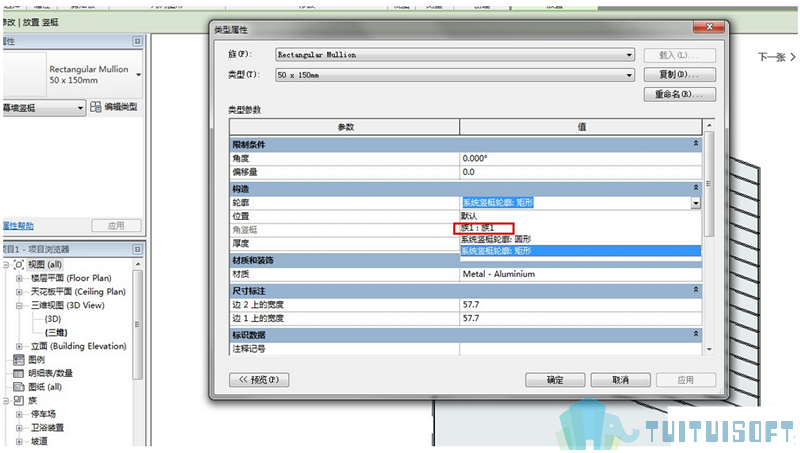Click the 复制 duplicate button
This screenshot has width=800, height=453.
[x=680, y=74]
